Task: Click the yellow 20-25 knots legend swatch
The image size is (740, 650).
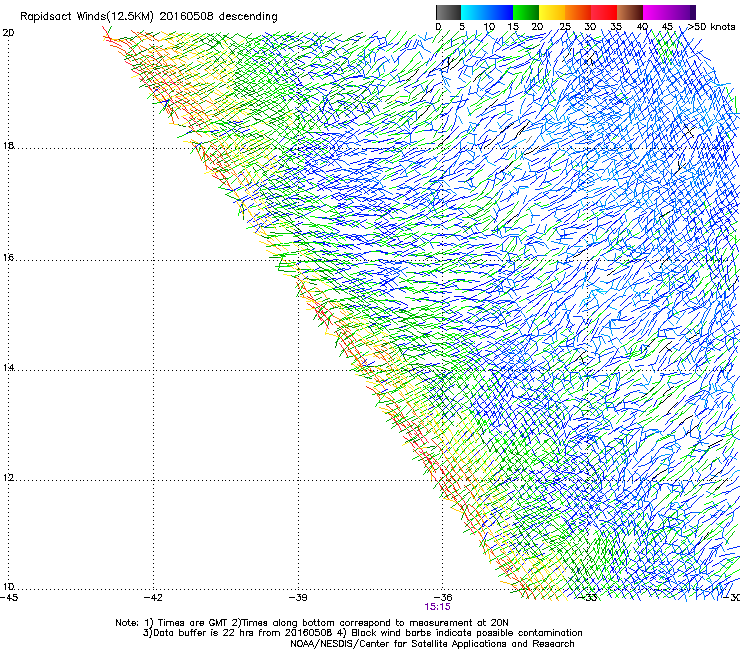Action: click(552, 12)
